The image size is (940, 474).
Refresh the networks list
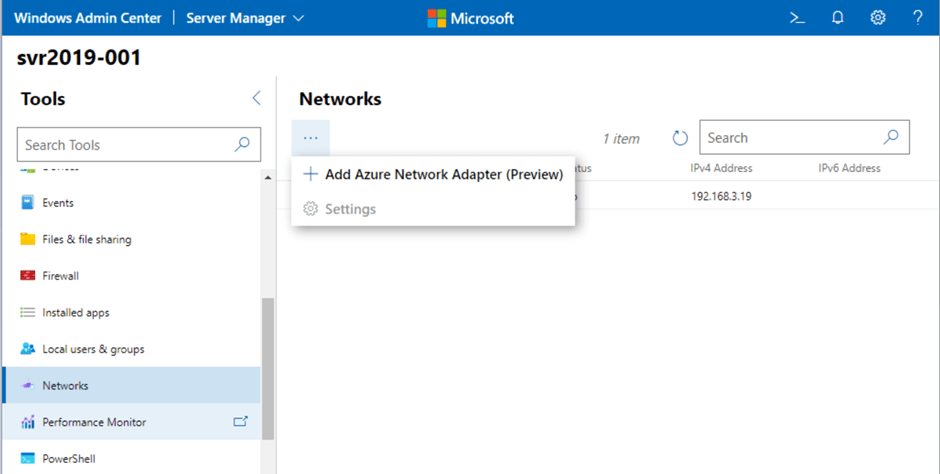(680, 138)
